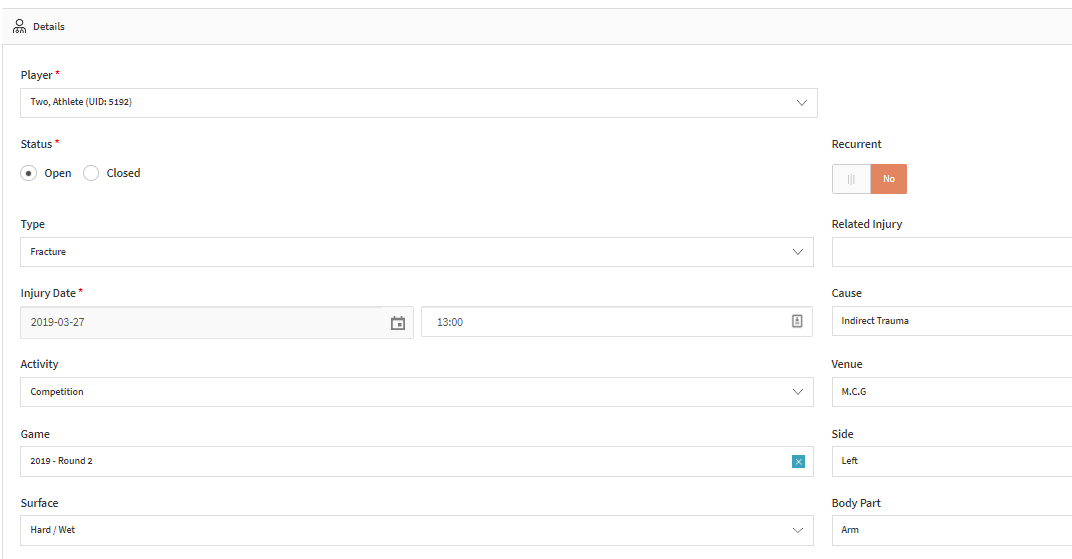
Task: Select the Open status radio button
Action: tap(28, 174)
